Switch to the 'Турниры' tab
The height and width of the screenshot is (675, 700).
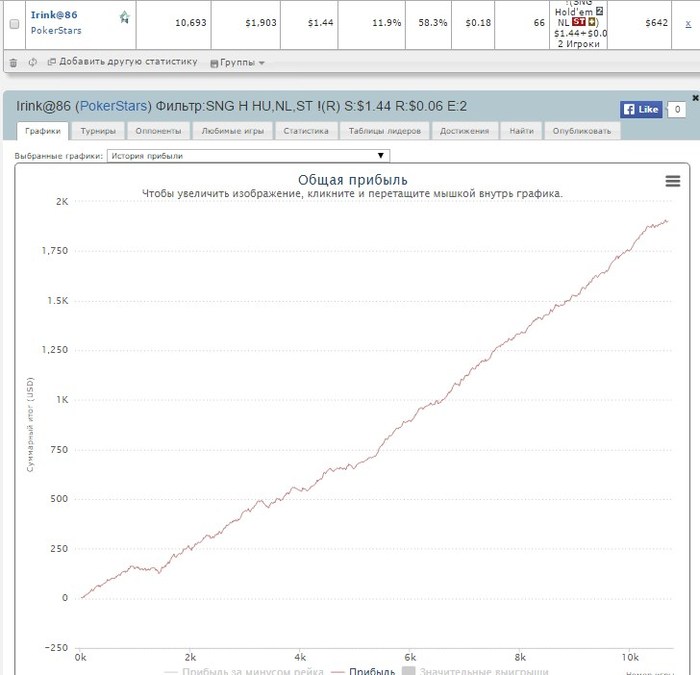click(98, 131)
